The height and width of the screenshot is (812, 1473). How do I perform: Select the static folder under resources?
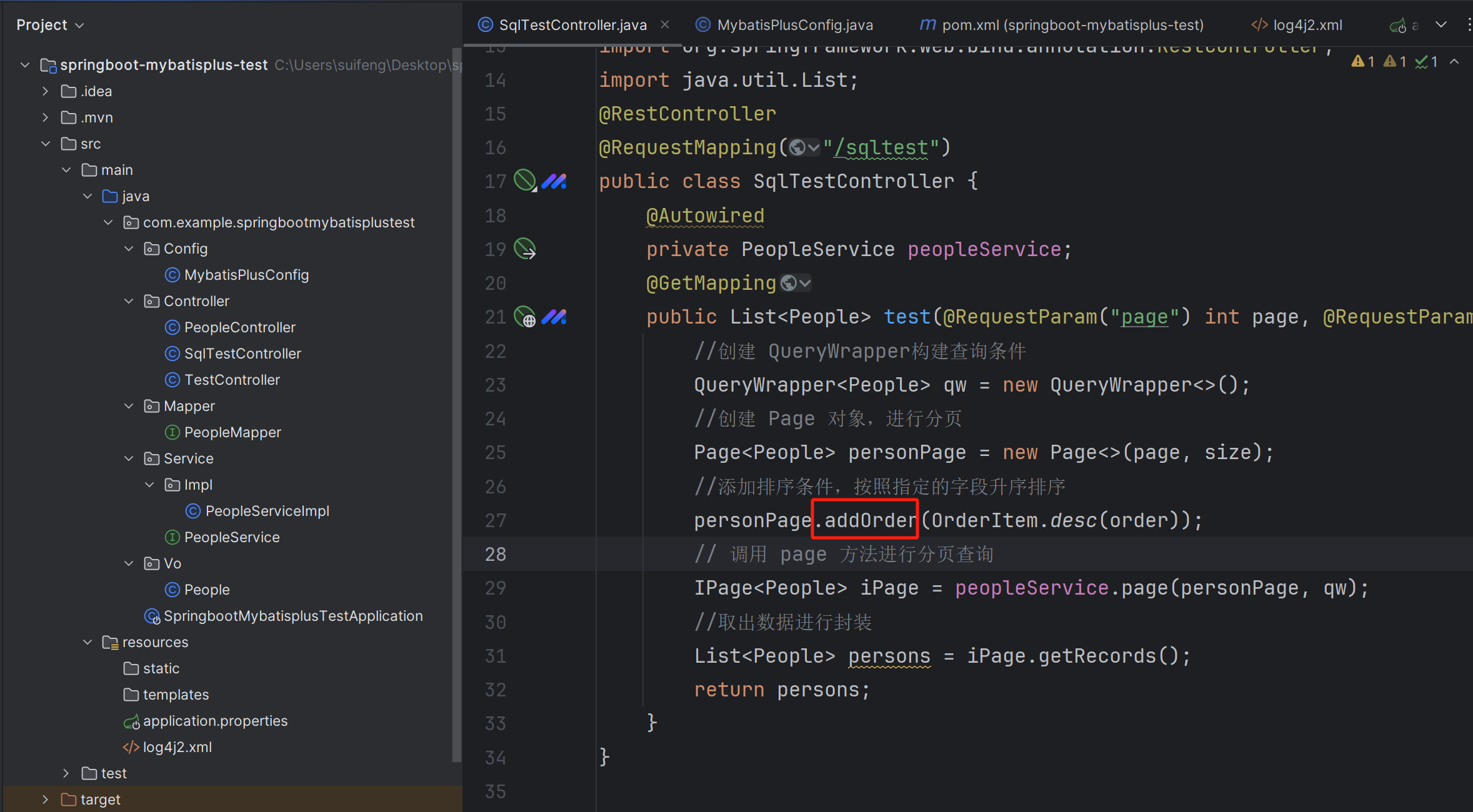tap(152, 668)
